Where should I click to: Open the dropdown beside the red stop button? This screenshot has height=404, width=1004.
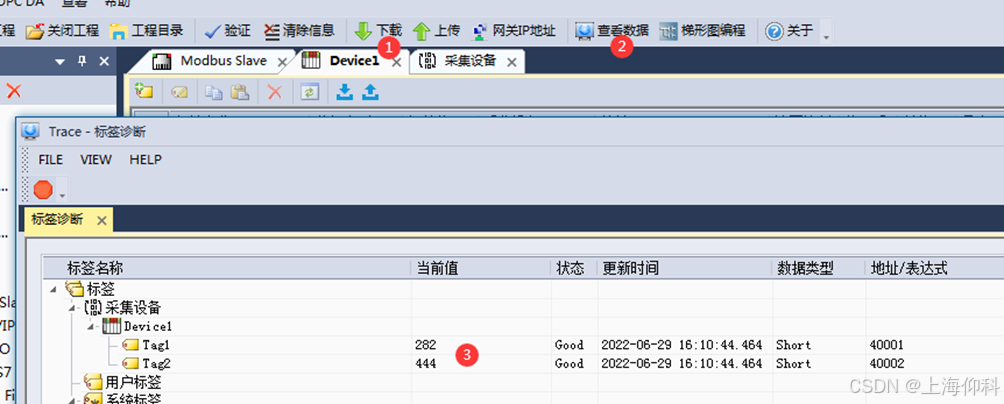click(x=61, y=195)
